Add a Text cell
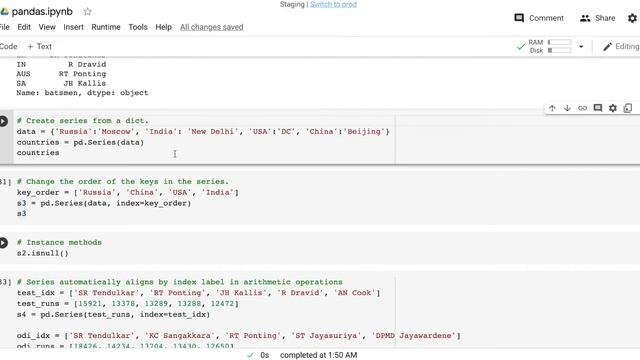 click(x=40, y=47)
